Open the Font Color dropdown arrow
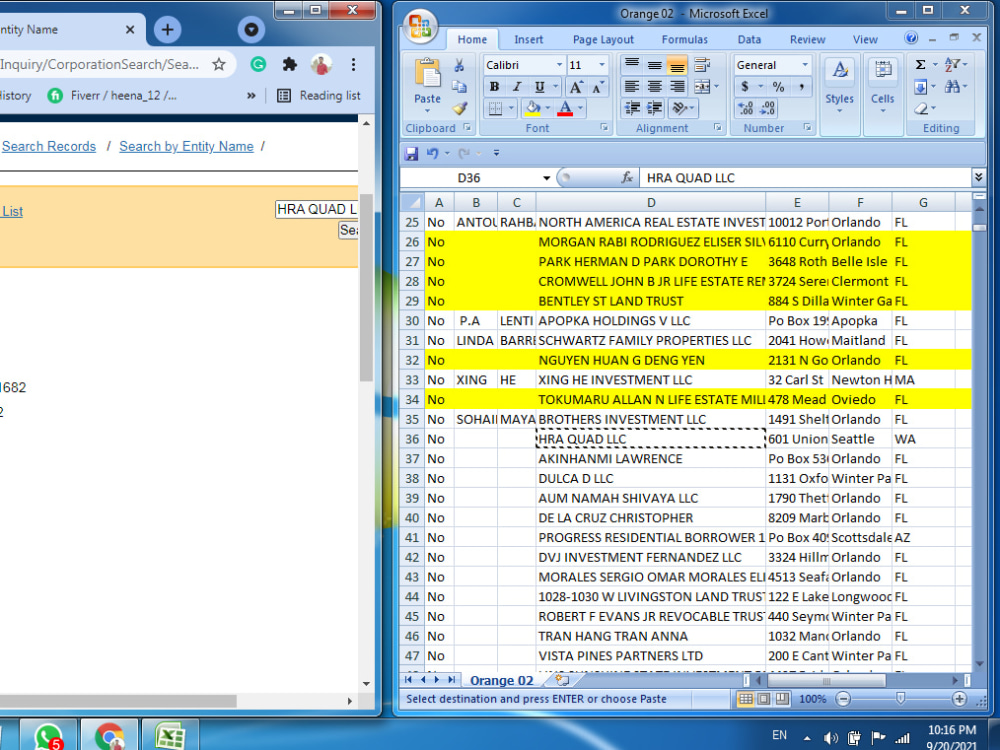The width and height of the screenshot is (1000, 750). pos(580,108)
